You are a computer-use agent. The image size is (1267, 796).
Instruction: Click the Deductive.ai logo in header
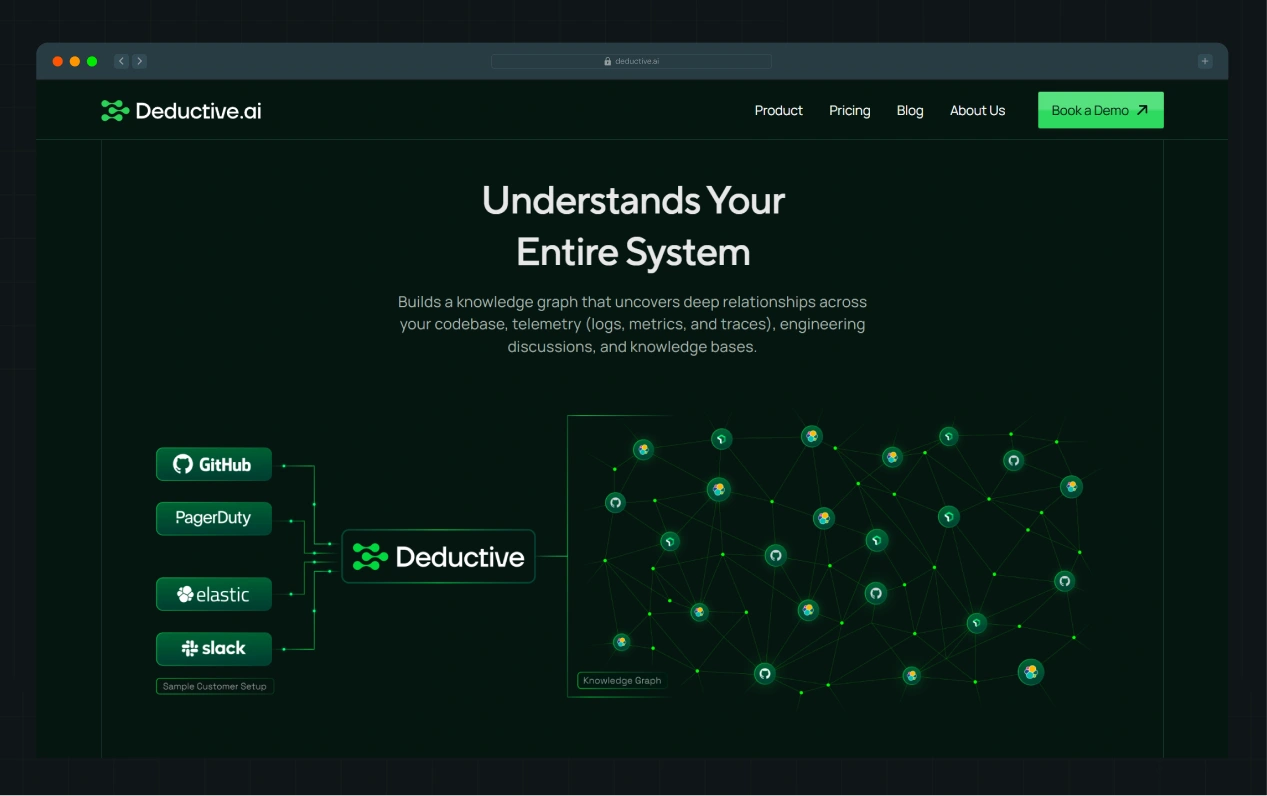[181, 111]
